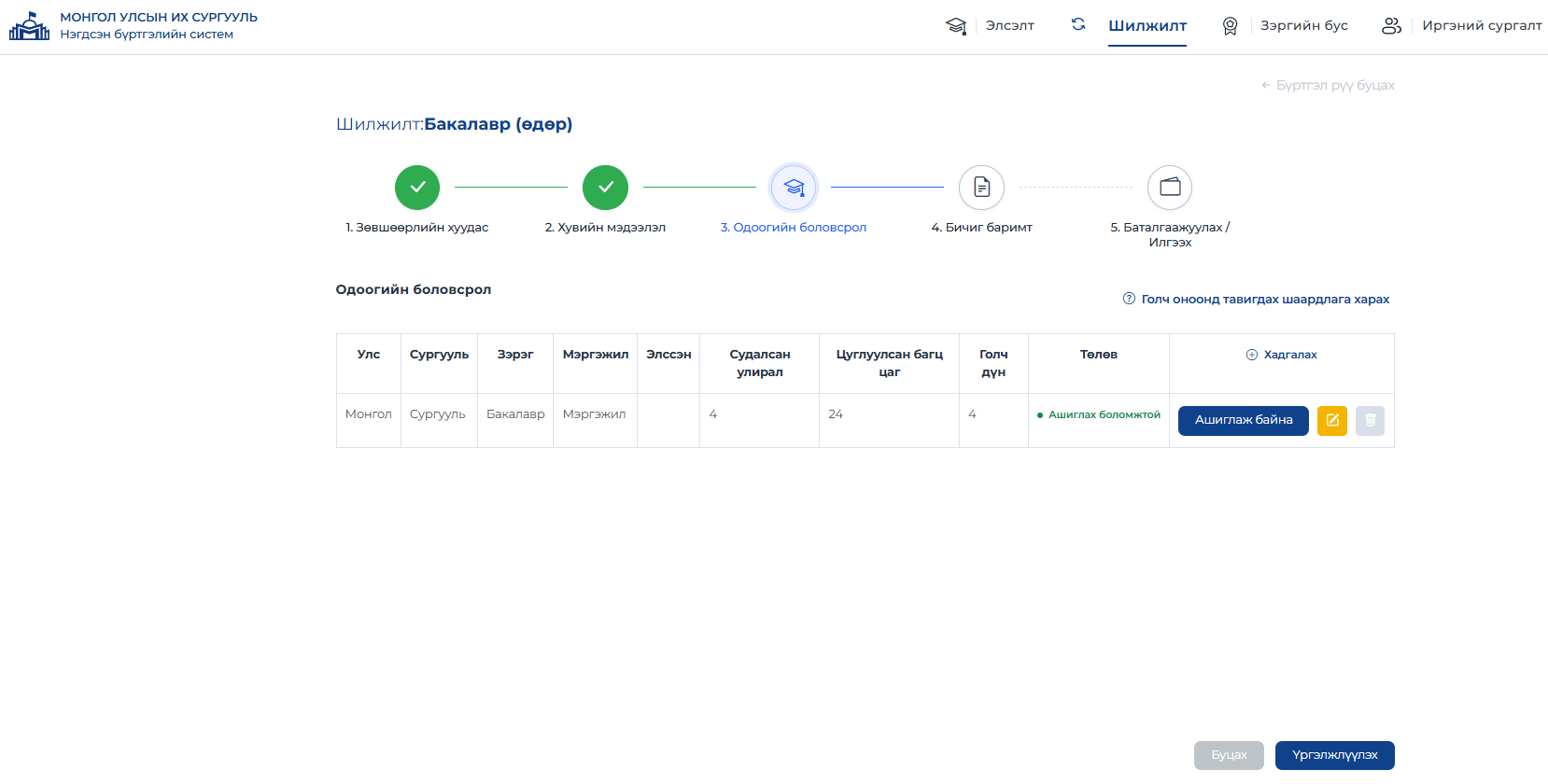Open the Элсэлт menu item

click(x=1010, y=26)
